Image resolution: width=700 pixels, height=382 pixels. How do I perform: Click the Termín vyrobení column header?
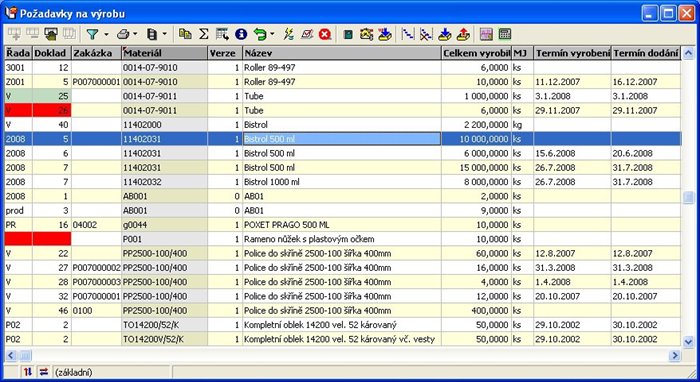572,53
